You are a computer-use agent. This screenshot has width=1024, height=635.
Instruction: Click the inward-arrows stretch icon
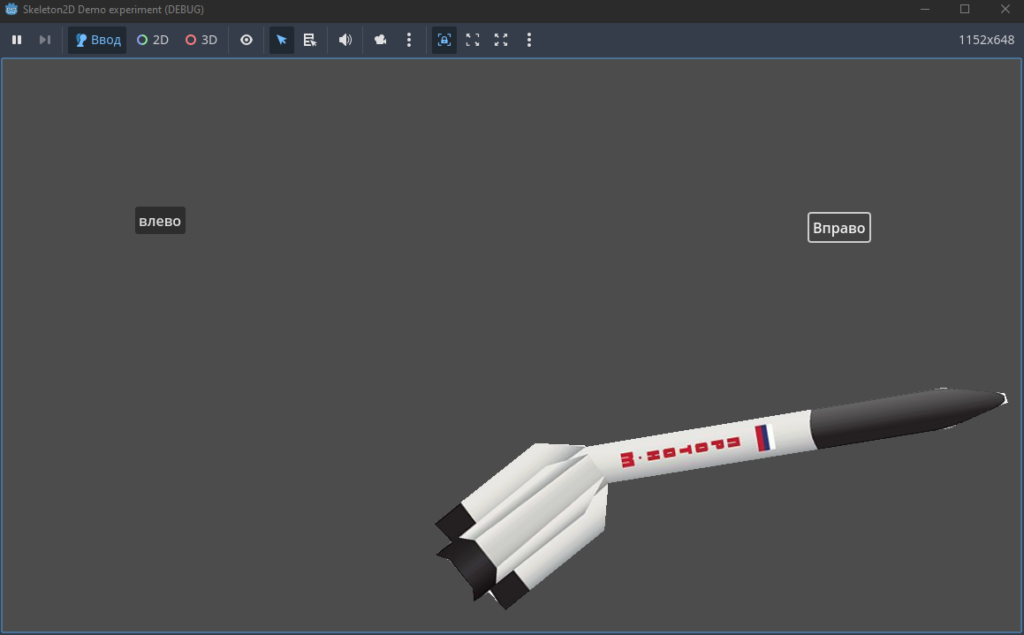(x=501, y=40)
